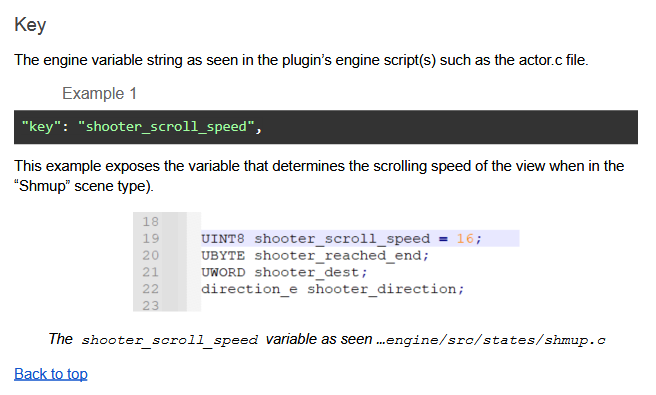
Task: Click line number 21 in the gutter
Action: tap(151, 272)
